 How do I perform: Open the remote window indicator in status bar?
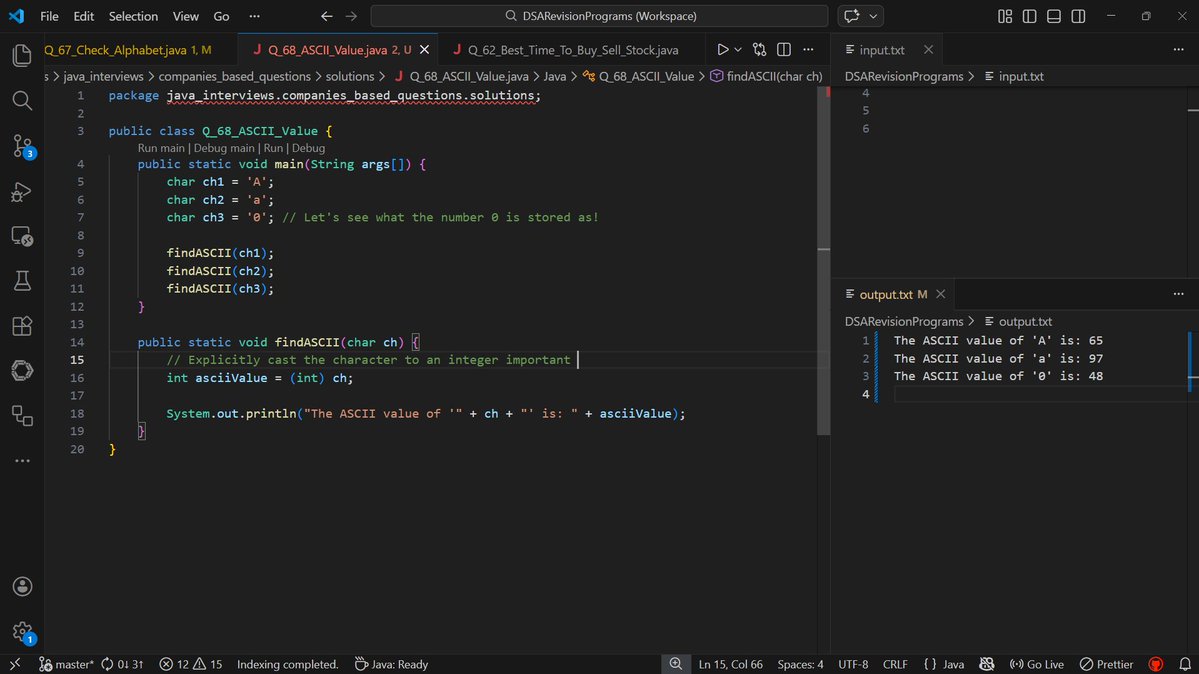pos(15,664)
